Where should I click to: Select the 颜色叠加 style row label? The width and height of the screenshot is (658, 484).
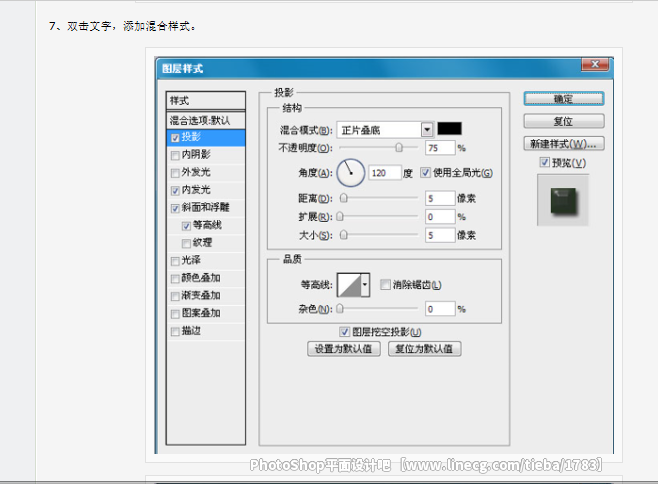[x=201, y=278]
